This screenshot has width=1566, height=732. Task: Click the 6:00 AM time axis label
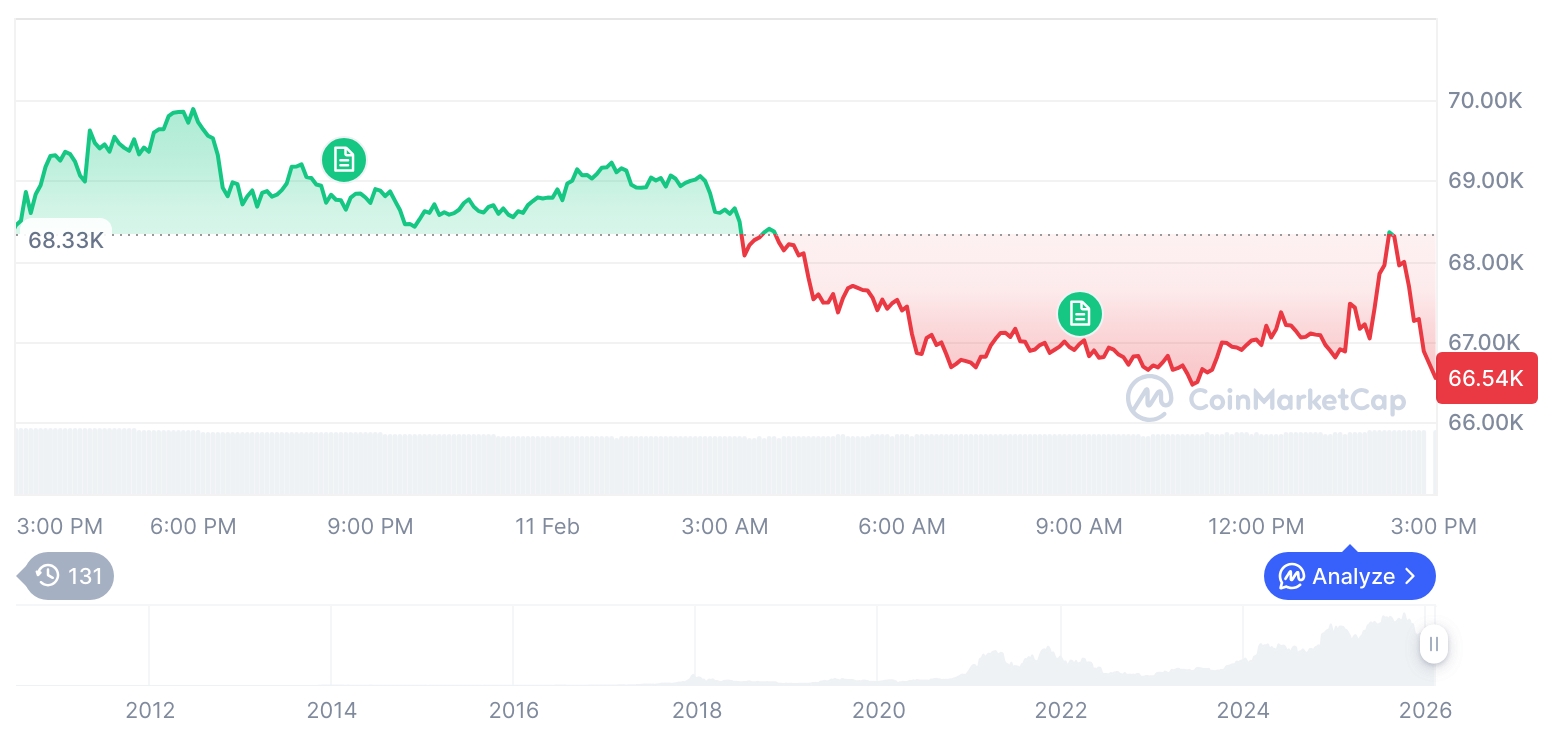[x=902, y=526]
